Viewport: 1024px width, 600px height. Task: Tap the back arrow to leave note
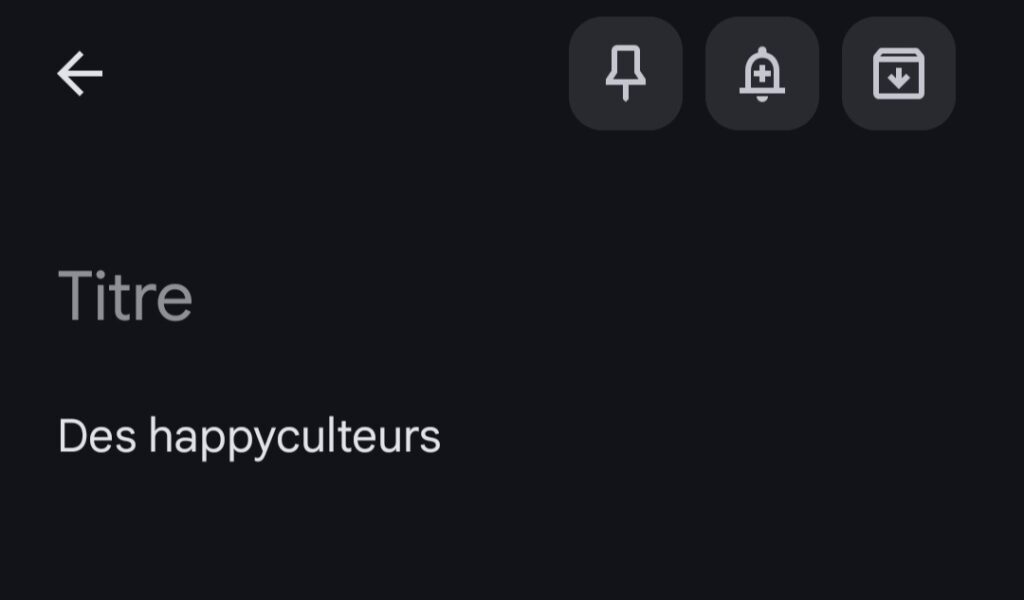pos(80,74)
